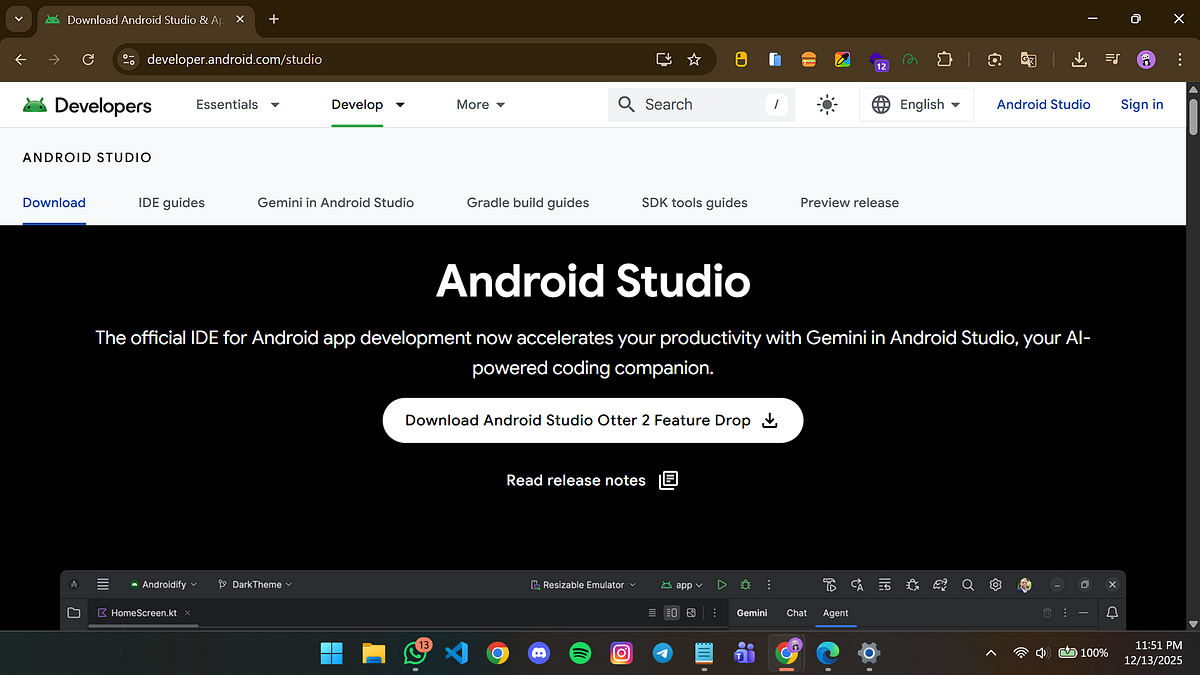Click the HomeScreen.kt file tab

(143, 613)
